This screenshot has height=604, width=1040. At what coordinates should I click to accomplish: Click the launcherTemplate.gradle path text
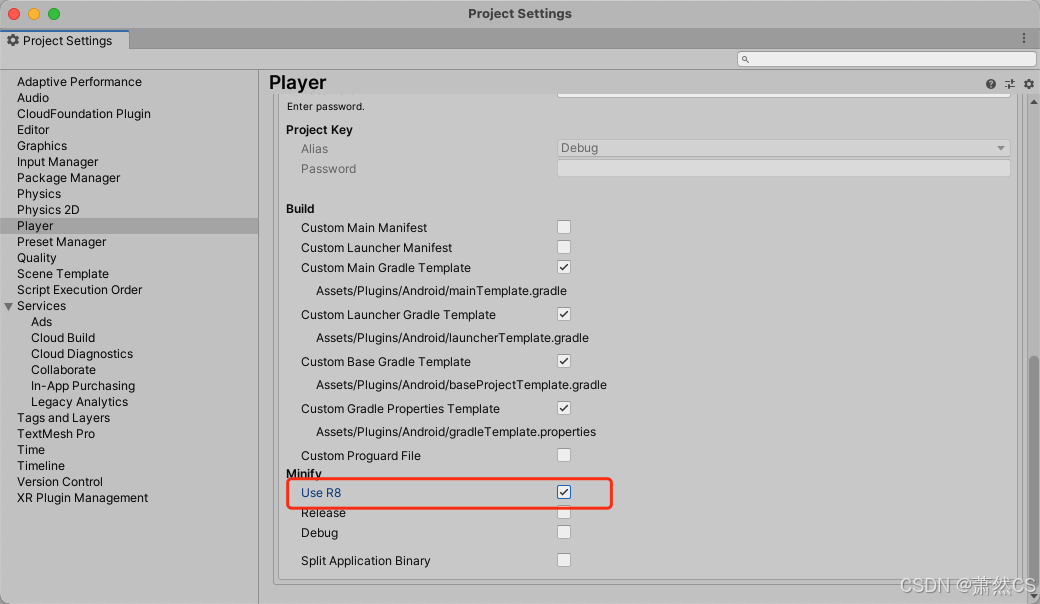[452, 337]
